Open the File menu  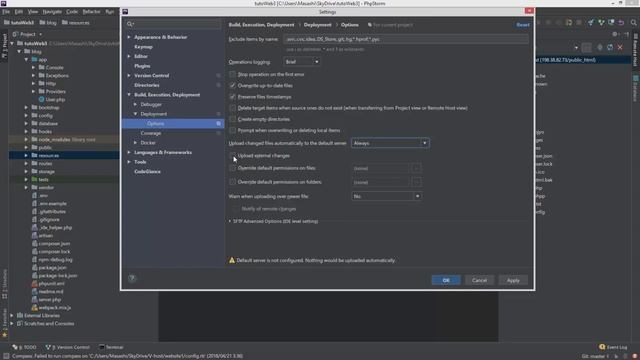(6, 12)
